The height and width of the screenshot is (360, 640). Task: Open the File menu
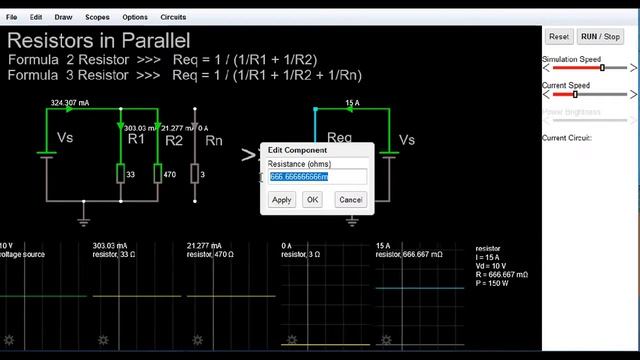[11, 17]
